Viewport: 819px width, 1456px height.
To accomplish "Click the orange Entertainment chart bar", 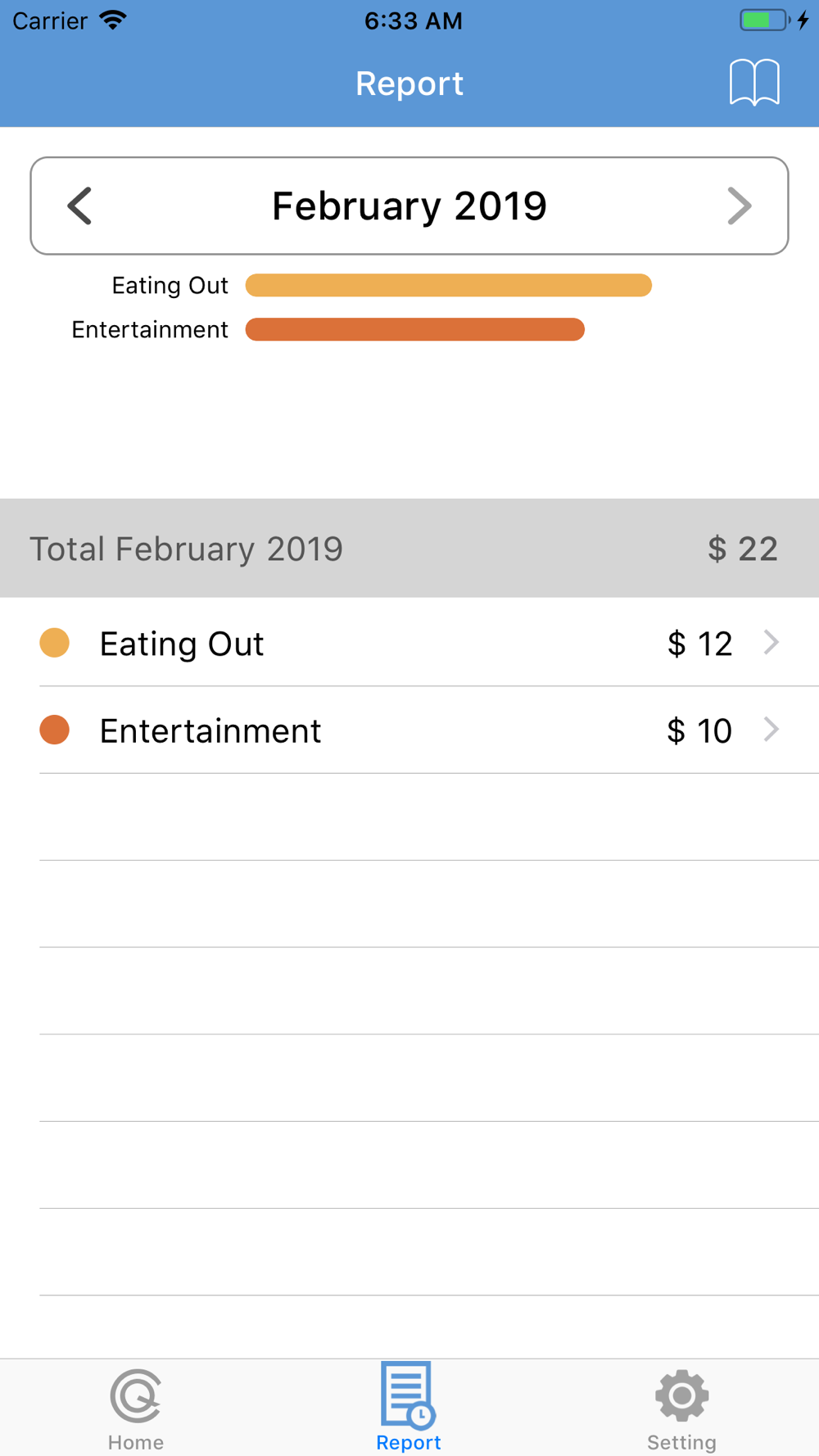I will [x=414, y=329].
